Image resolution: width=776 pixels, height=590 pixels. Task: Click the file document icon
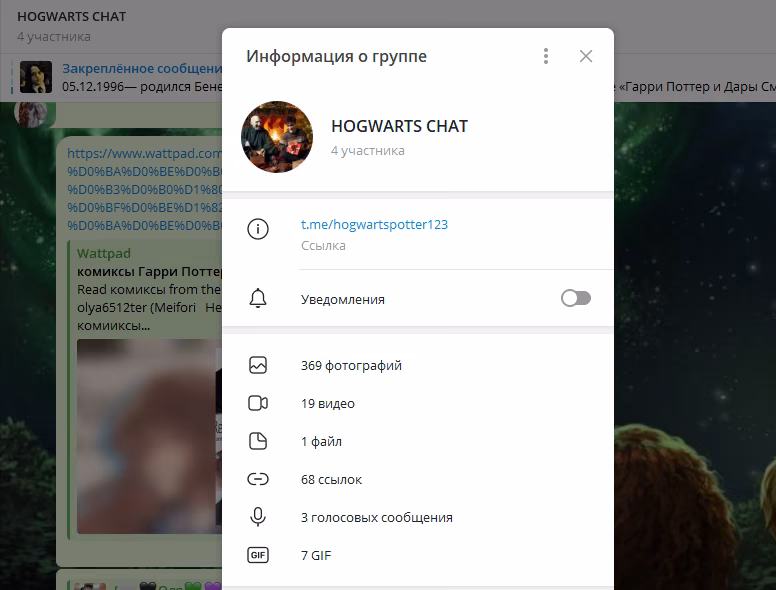[258, 441]
